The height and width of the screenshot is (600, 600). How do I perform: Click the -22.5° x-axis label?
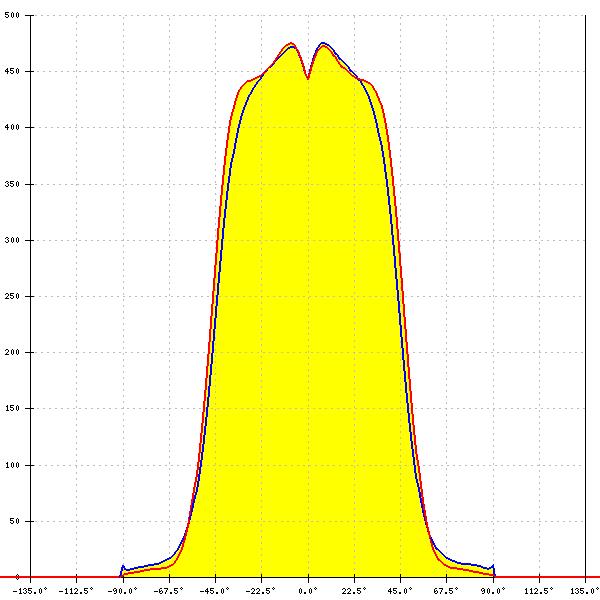261,591
